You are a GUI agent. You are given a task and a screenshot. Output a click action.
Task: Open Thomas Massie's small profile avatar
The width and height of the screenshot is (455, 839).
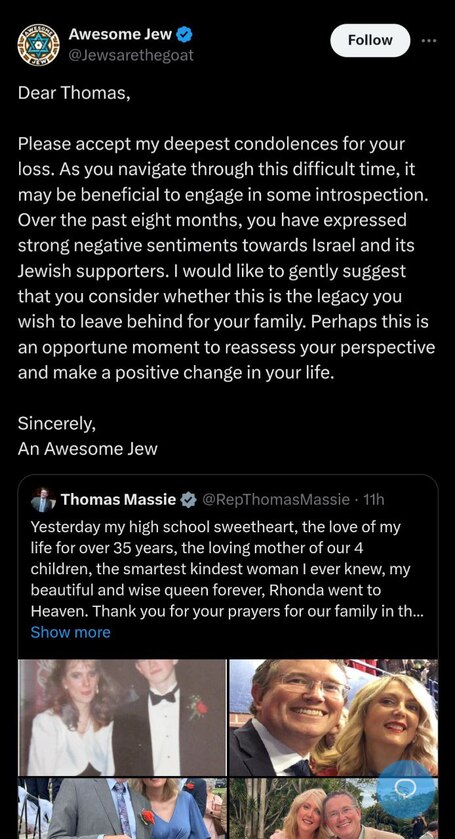point(43,500)
